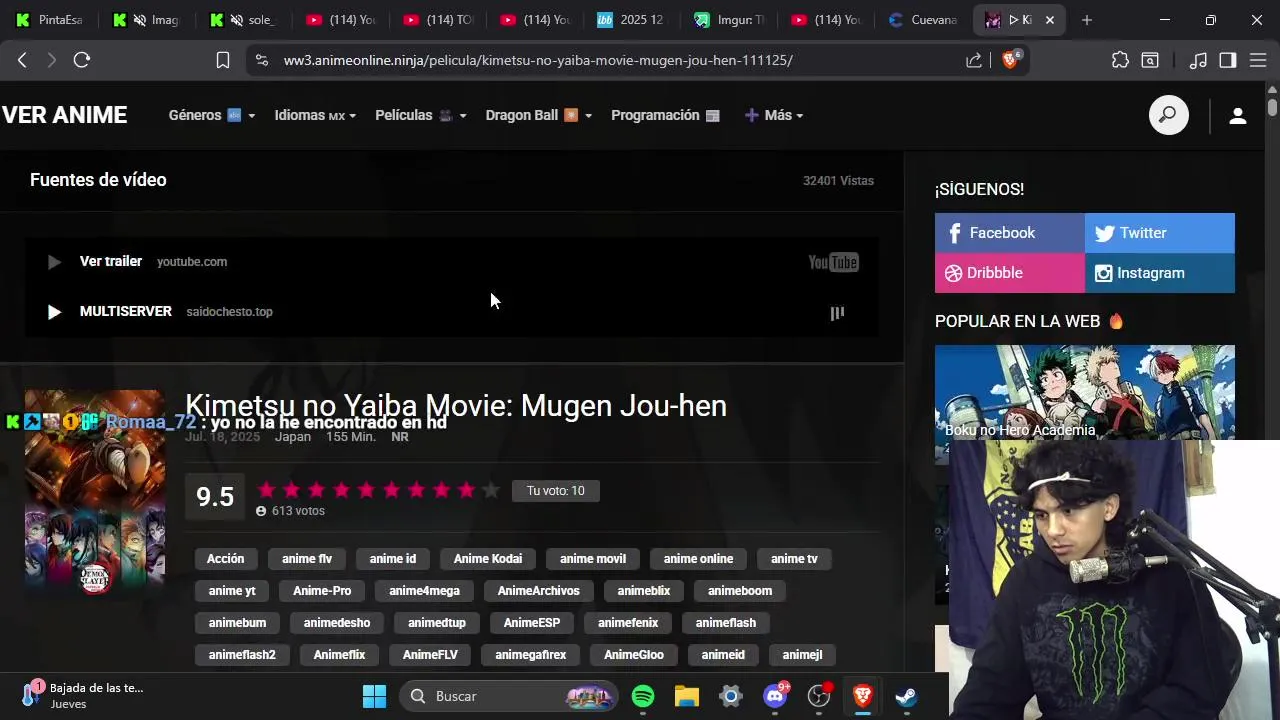The image size is (1280, 720).
Task: Click the Tu voto: 10 label
Action: pos(556,491)
